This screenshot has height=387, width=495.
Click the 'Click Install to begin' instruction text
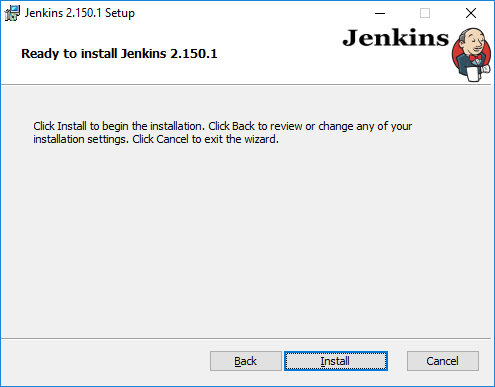coord(222,133)
